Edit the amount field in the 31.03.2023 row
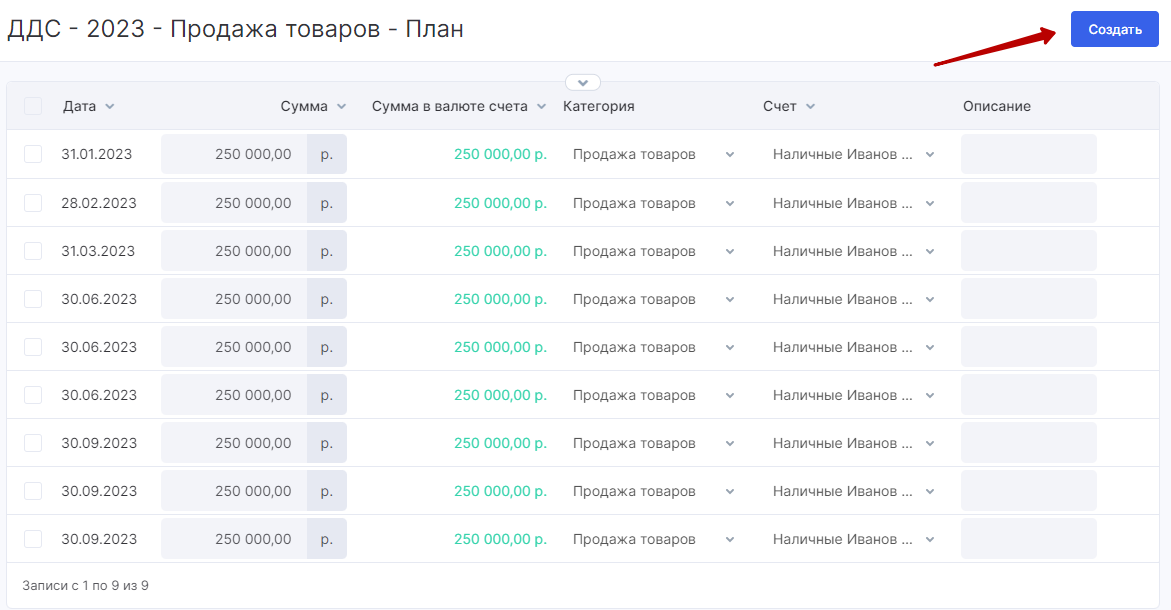Screen dimensions: 1171x610 pos(234,250)
